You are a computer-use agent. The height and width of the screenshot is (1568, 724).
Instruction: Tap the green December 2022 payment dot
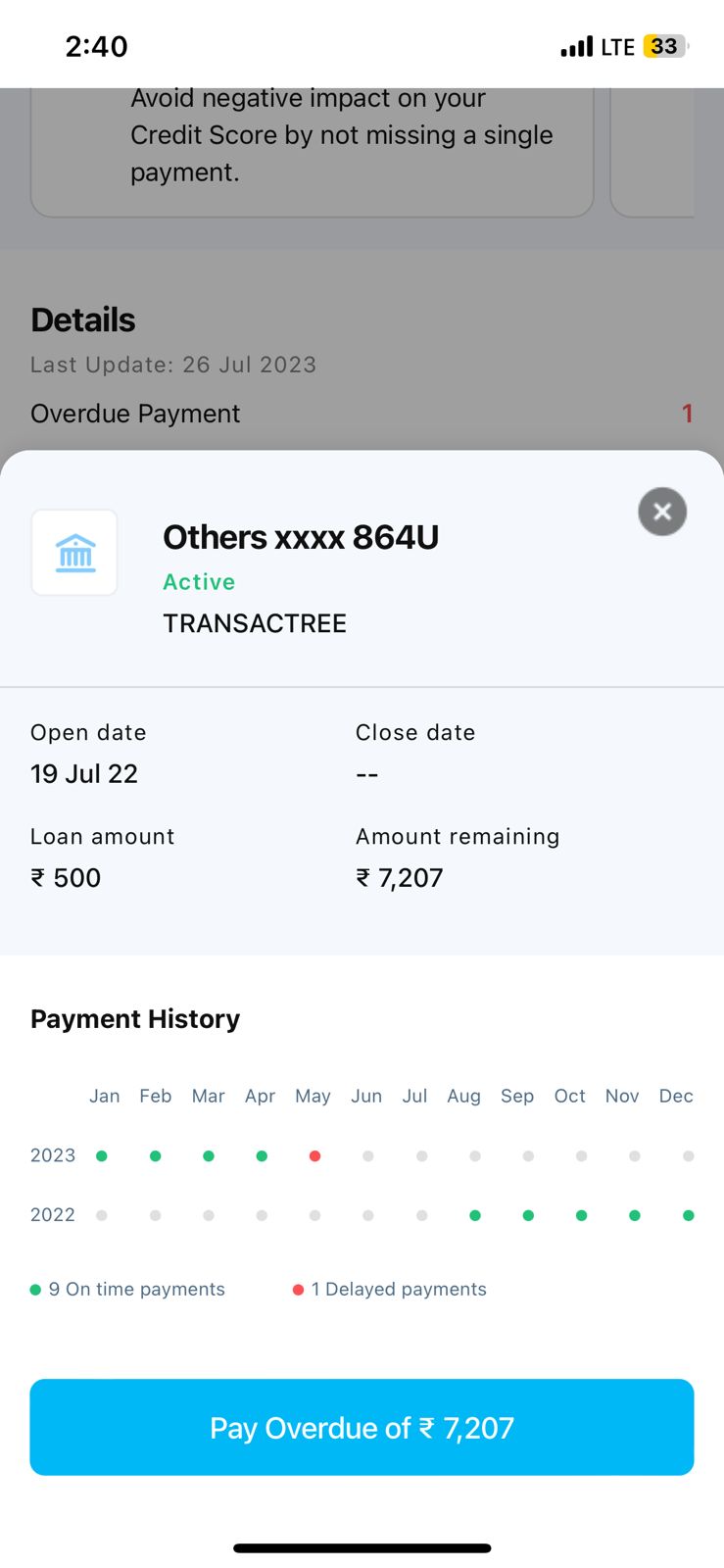689,1215
